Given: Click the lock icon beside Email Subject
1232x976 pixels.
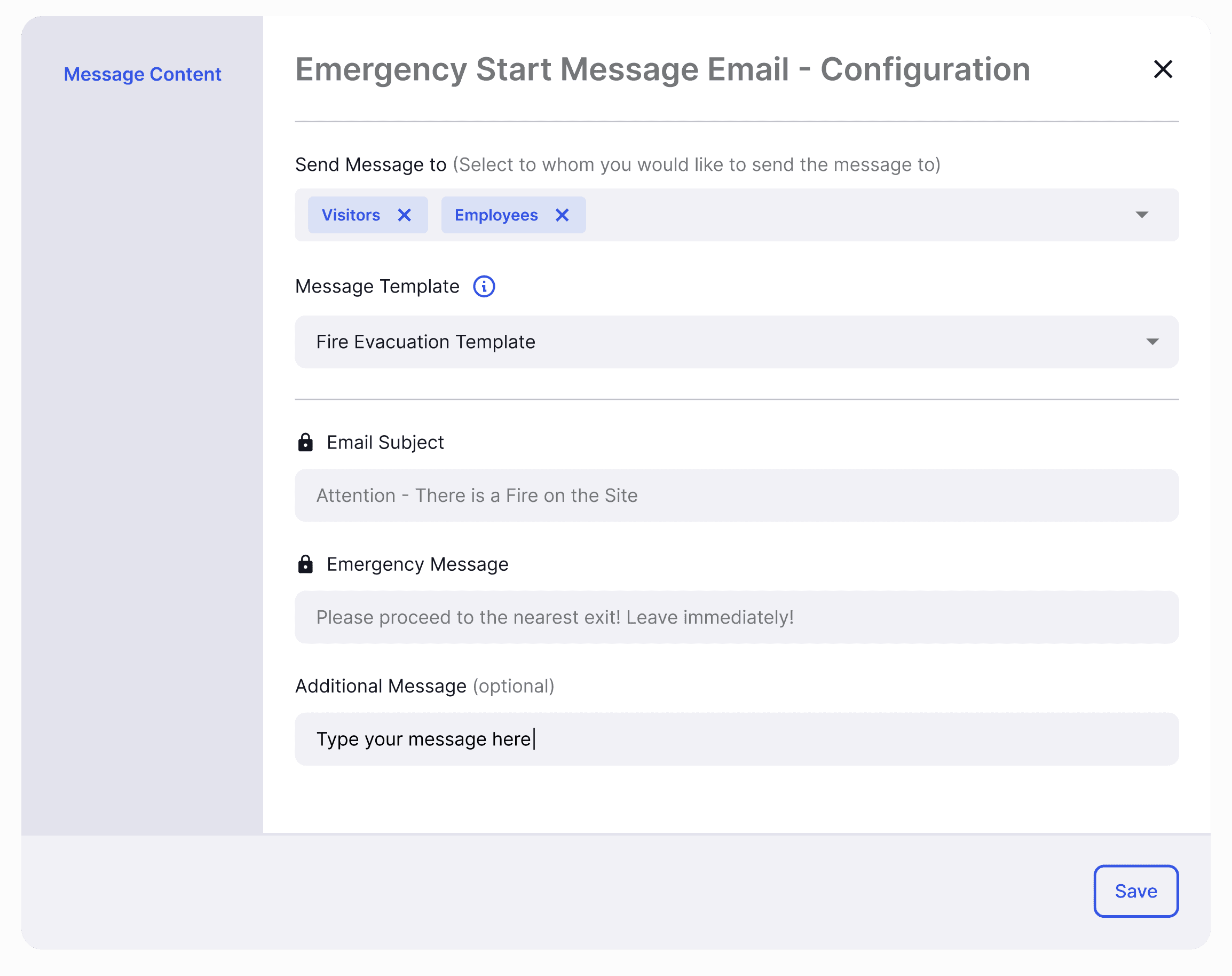Looking at the screenshot, I should (305, 441).
